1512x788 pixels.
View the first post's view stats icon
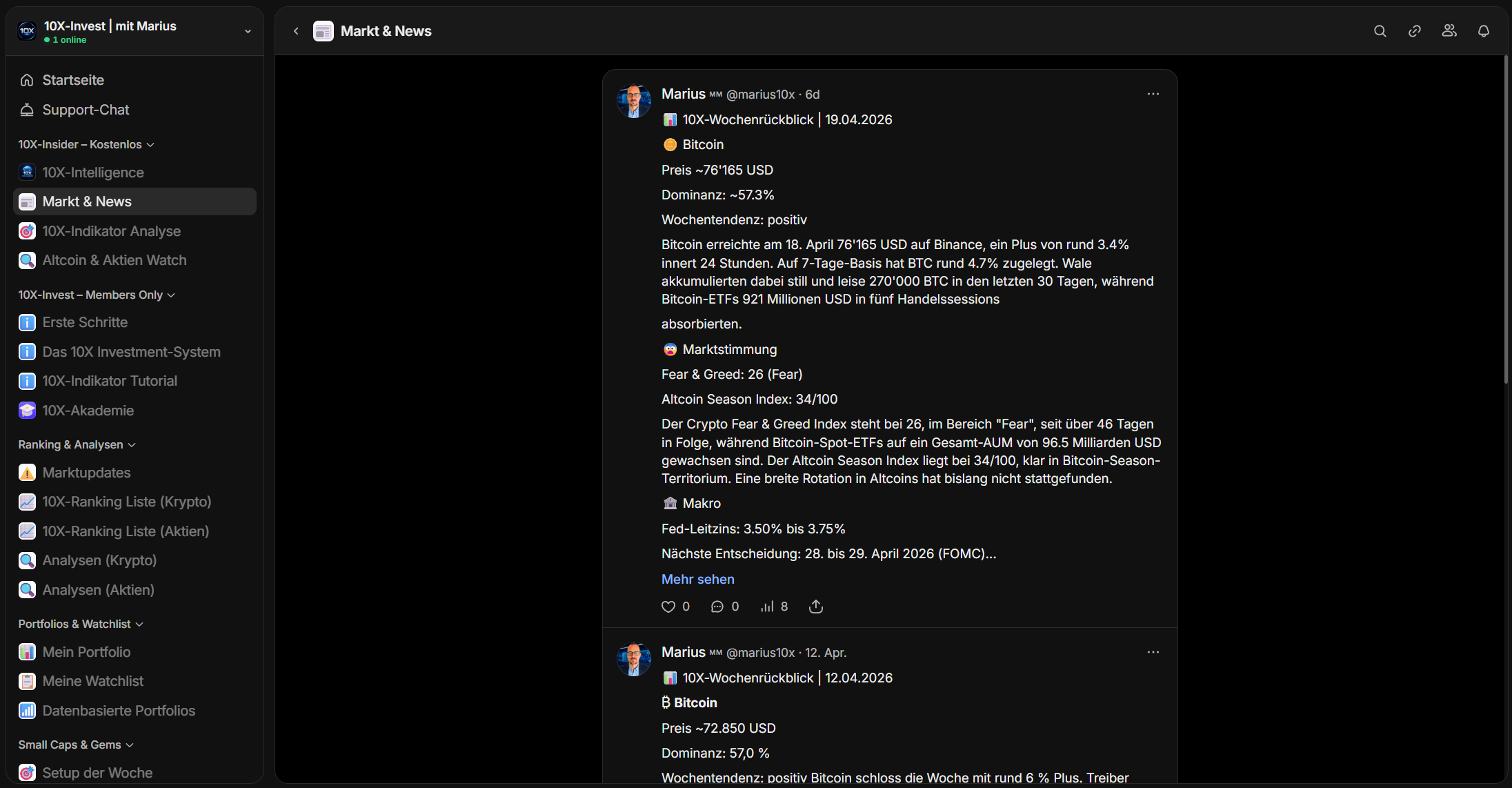[x=767, y=607]
